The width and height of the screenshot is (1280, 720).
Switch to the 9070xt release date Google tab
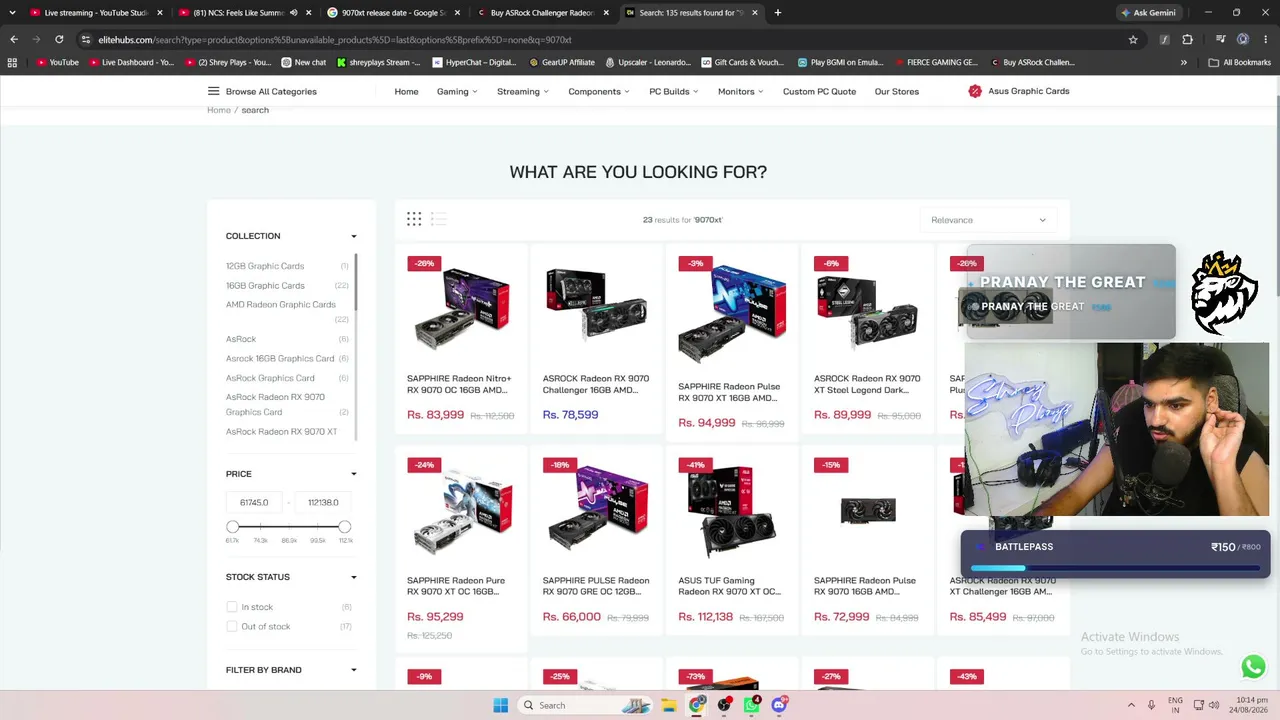[x=394, y=13]
